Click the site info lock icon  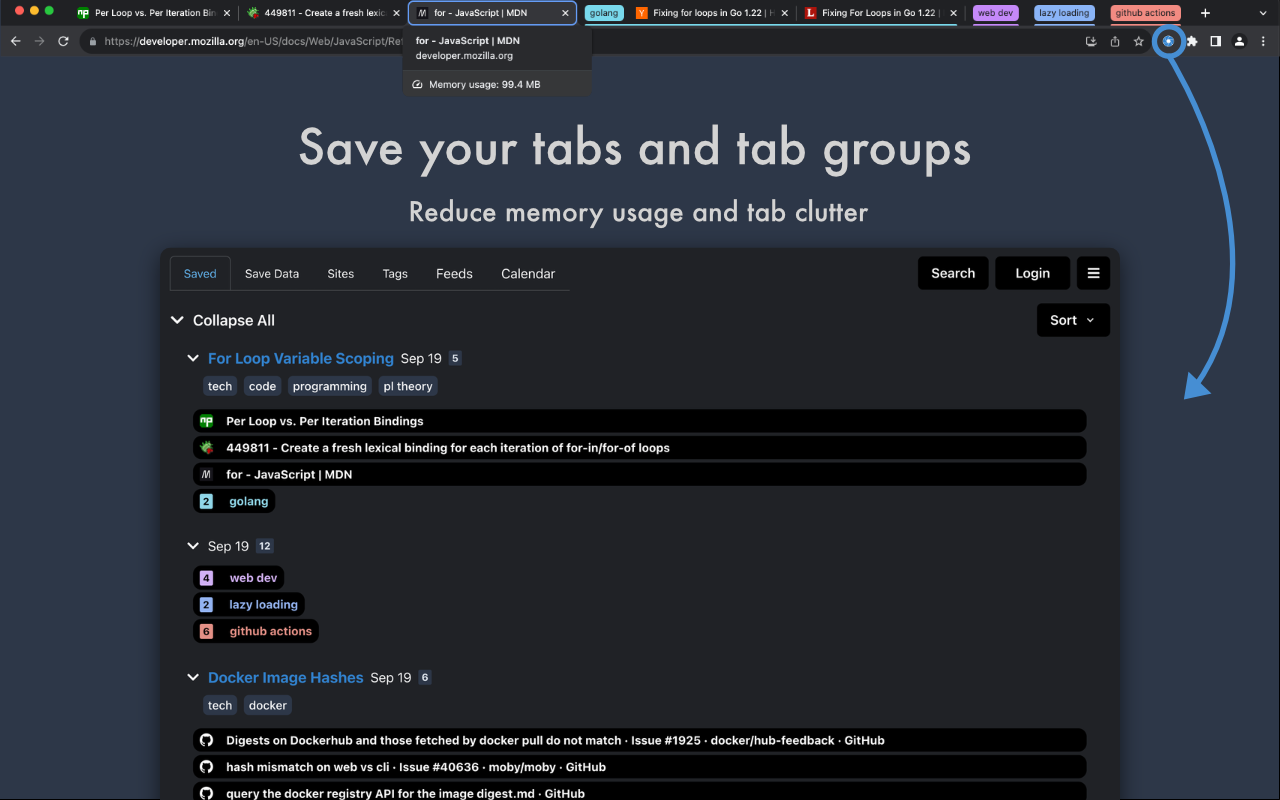pos(93,41)
